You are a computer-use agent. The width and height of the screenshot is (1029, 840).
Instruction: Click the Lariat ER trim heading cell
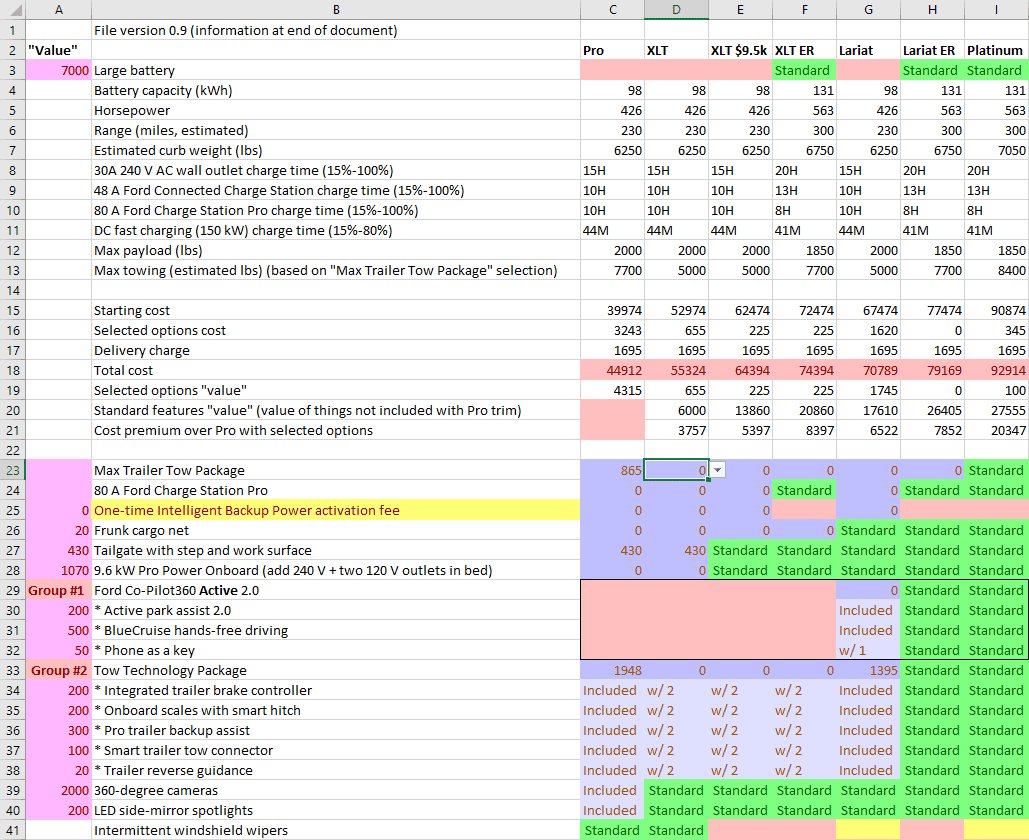tap(932, 50)
